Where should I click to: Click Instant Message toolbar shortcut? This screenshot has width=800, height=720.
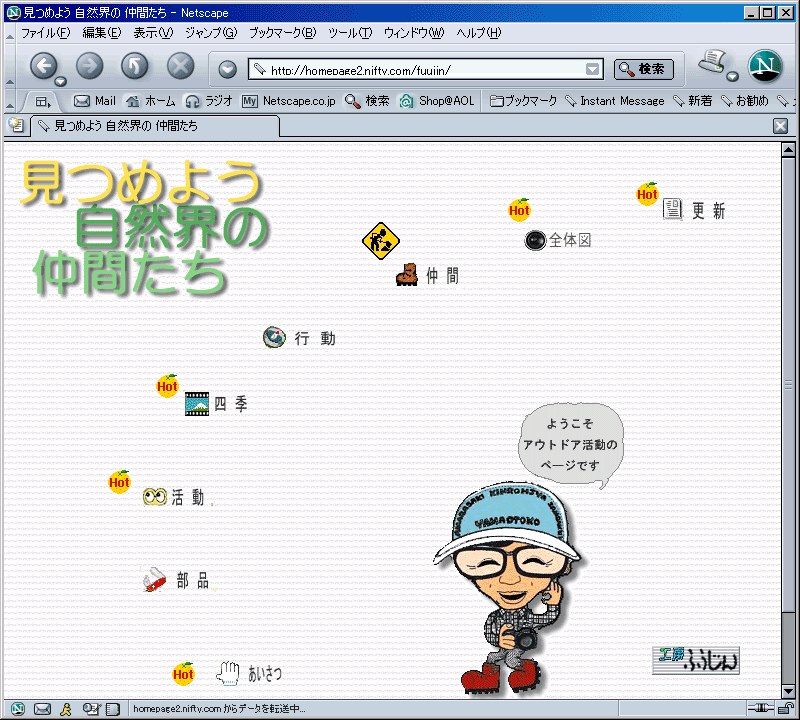[615, 101]
